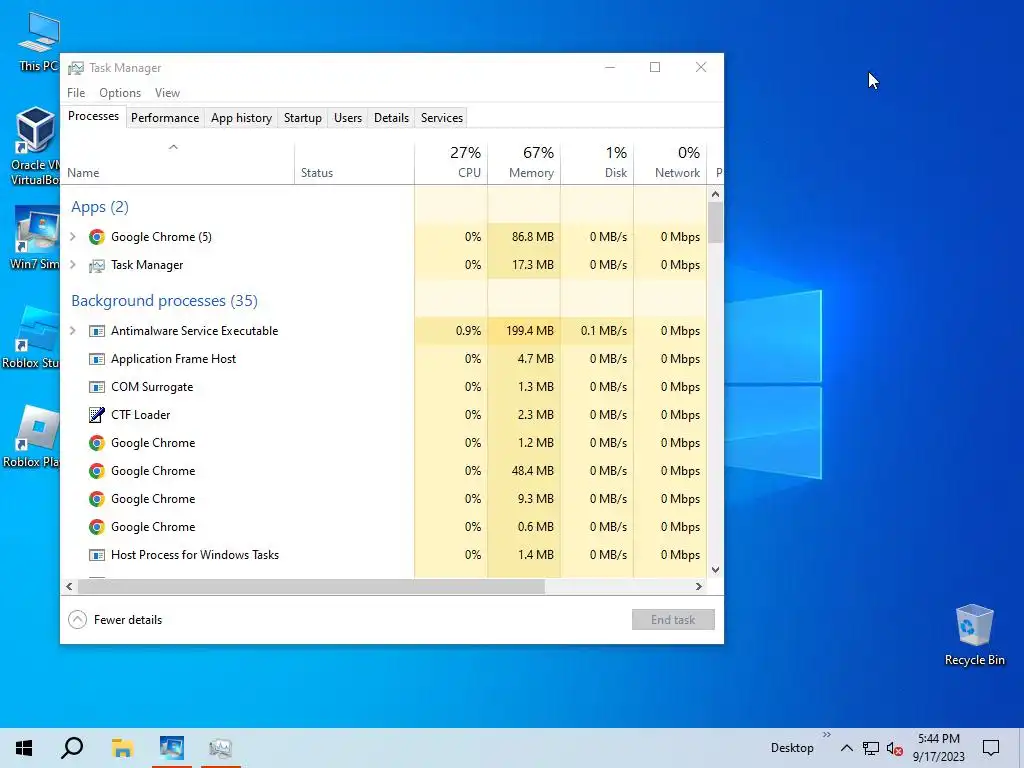Select the Roblox Player desktop shortcut
Viewport: 1024px width, 768px height.
pyautogui.click(x=31, y=436)
